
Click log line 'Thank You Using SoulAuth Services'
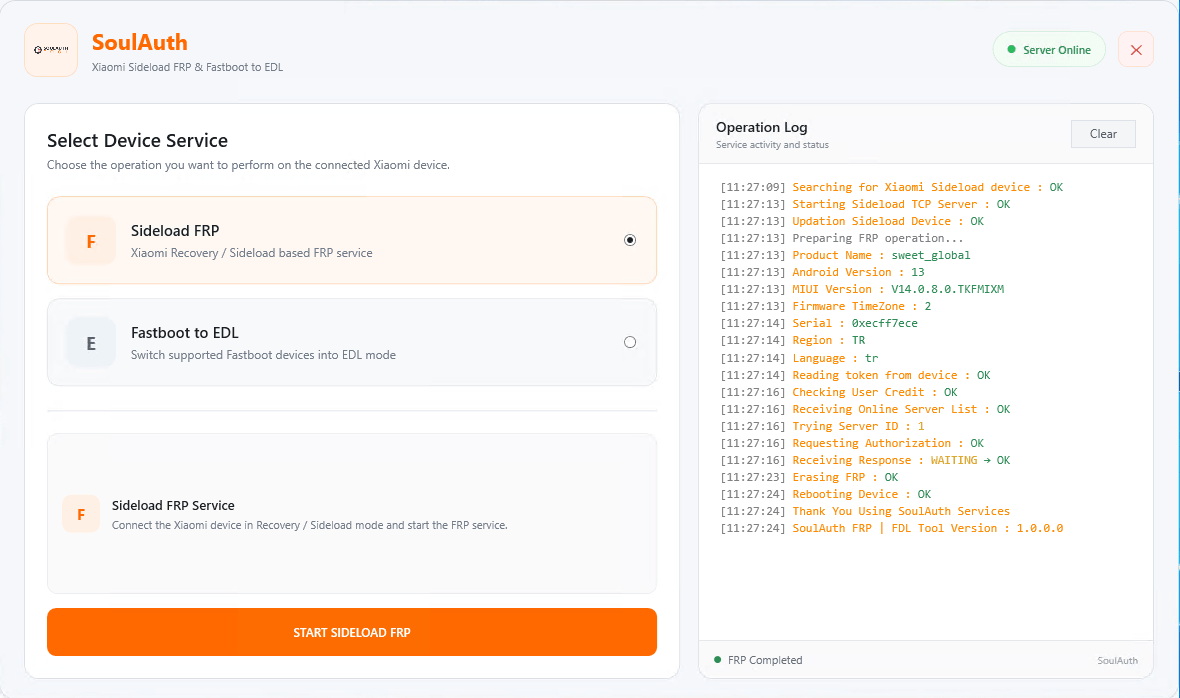pos(865,511)
